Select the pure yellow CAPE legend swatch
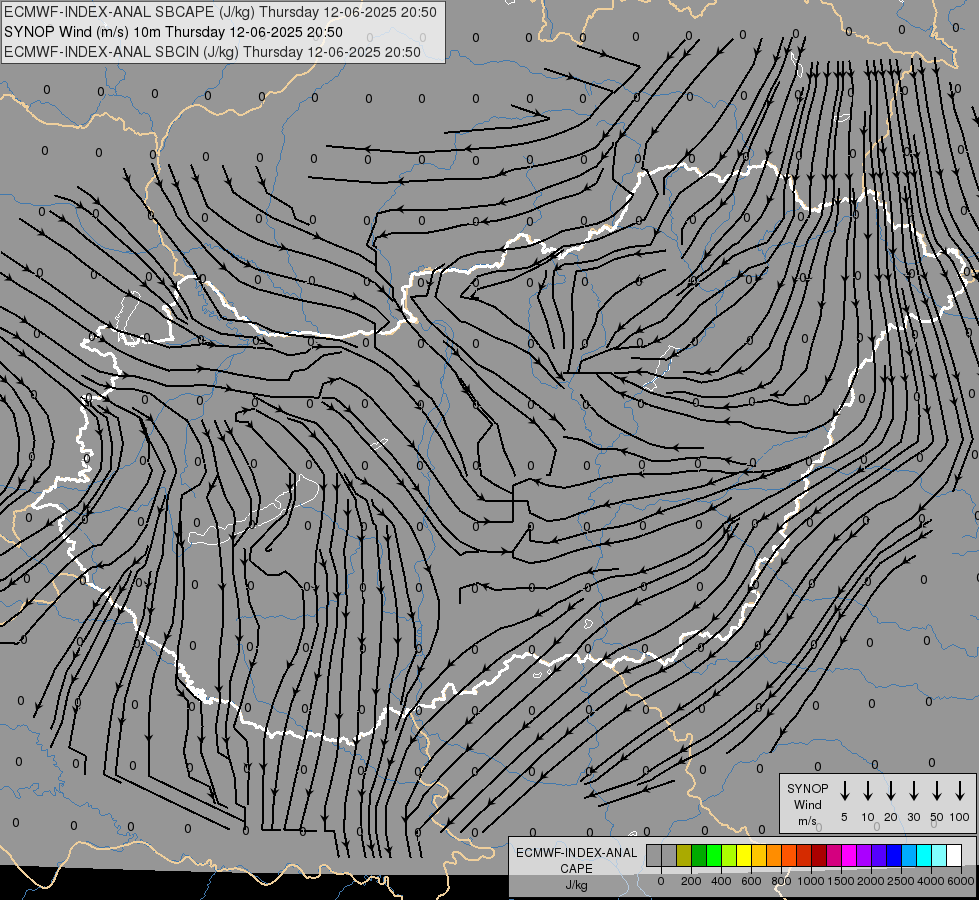Image resolution: width=979 pixels, height=900 pixels. click(x=744, y=855)
